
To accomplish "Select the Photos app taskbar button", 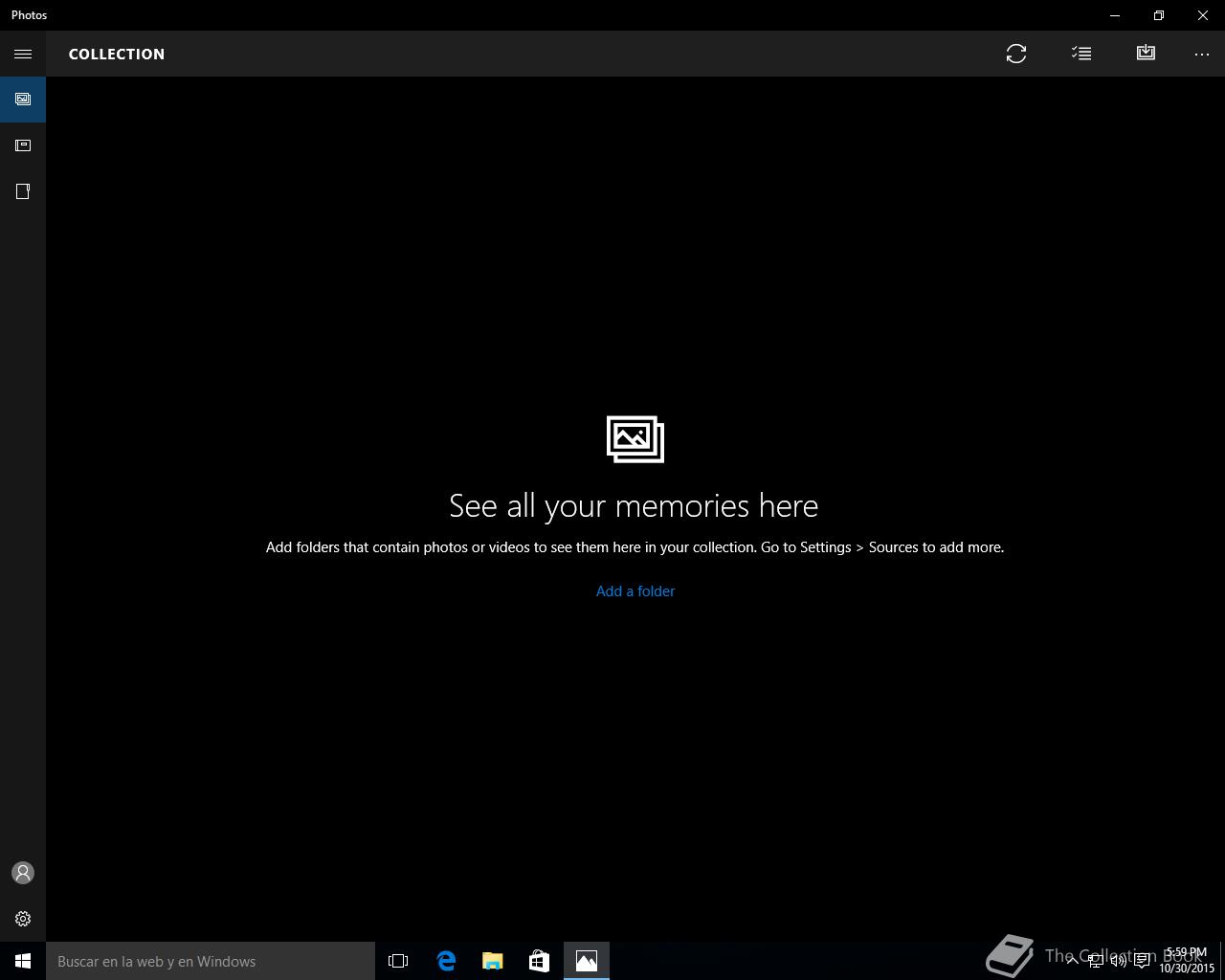I will (x=586, y=961).
